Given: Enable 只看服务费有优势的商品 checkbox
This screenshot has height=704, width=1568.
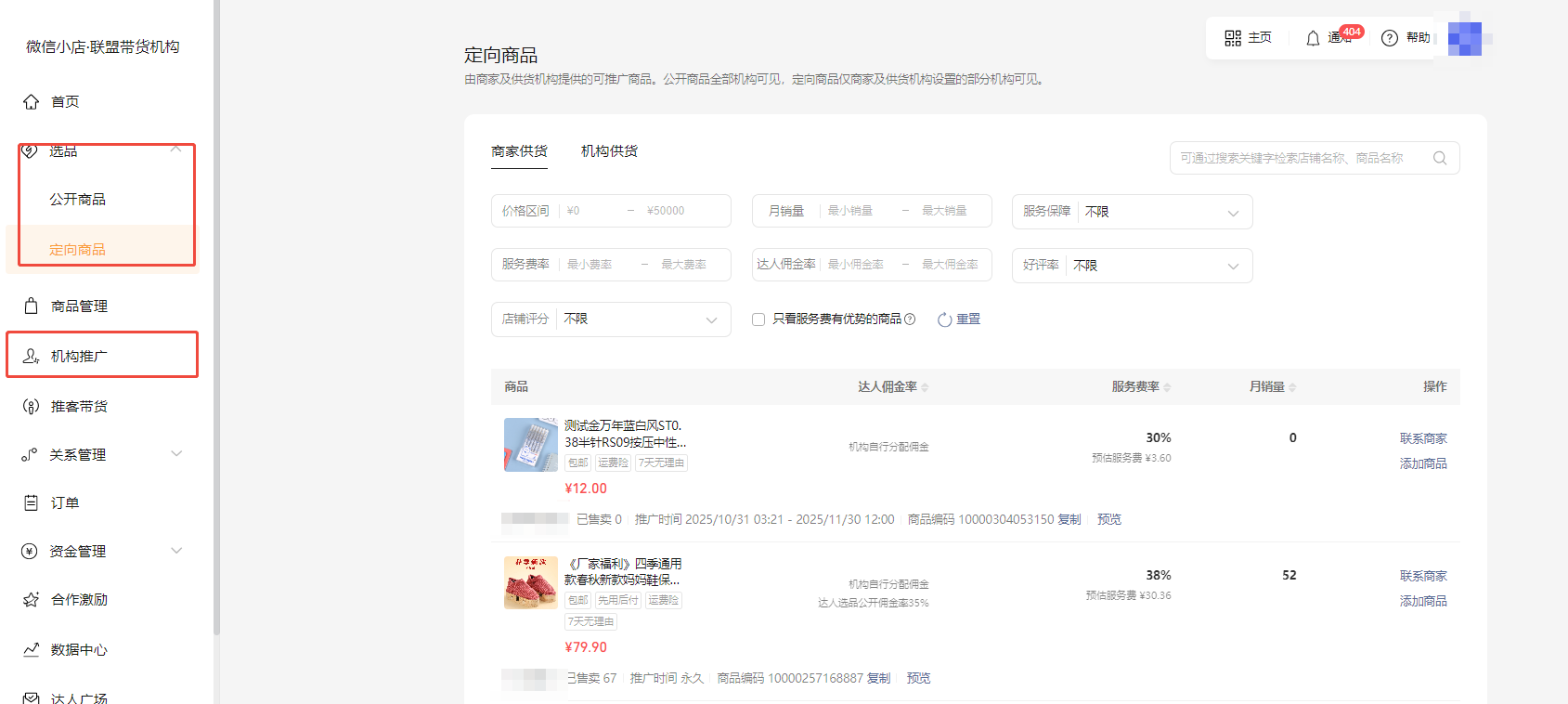Looking at the screenshot, I should click(x=758, y=319).
